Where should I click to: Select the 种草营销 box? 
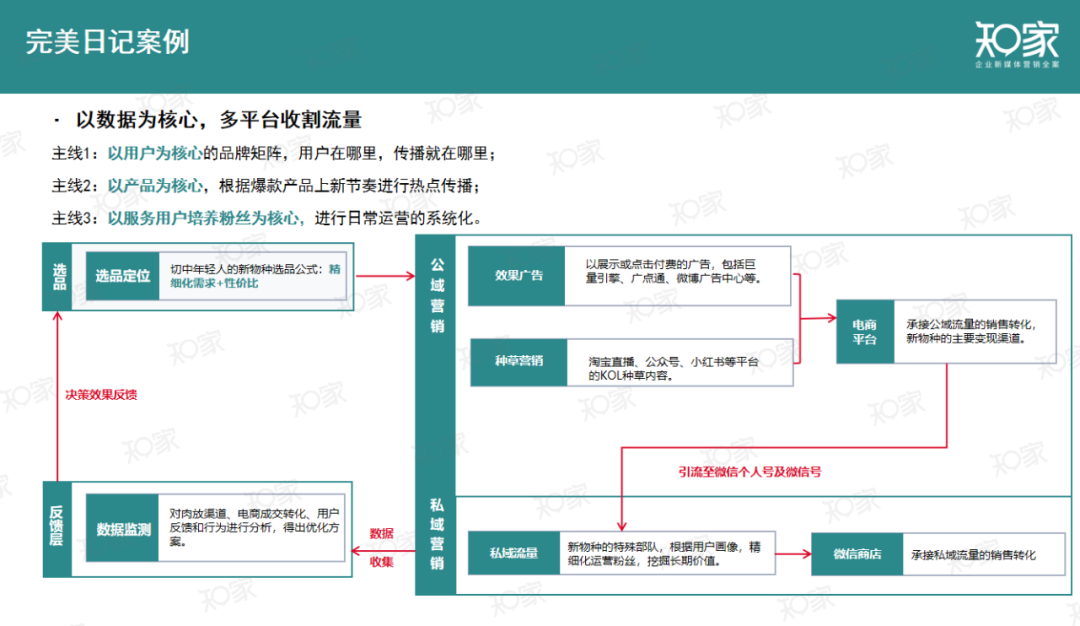(x=519, y=362)
